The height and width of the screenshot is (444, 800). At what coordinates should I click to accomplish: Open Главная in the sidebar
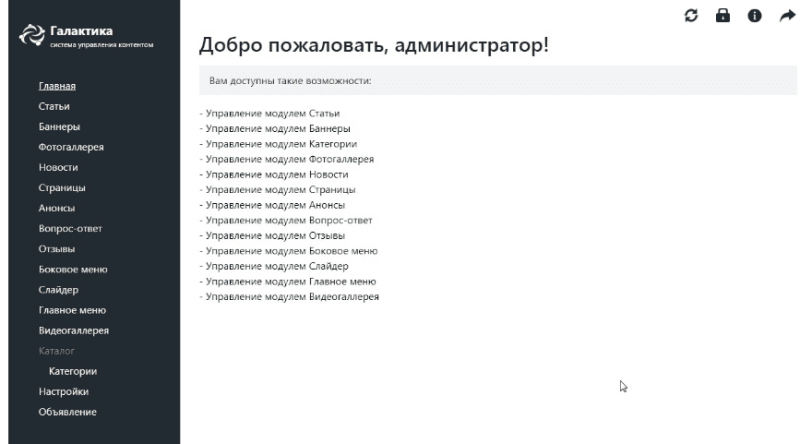point(56,86)
